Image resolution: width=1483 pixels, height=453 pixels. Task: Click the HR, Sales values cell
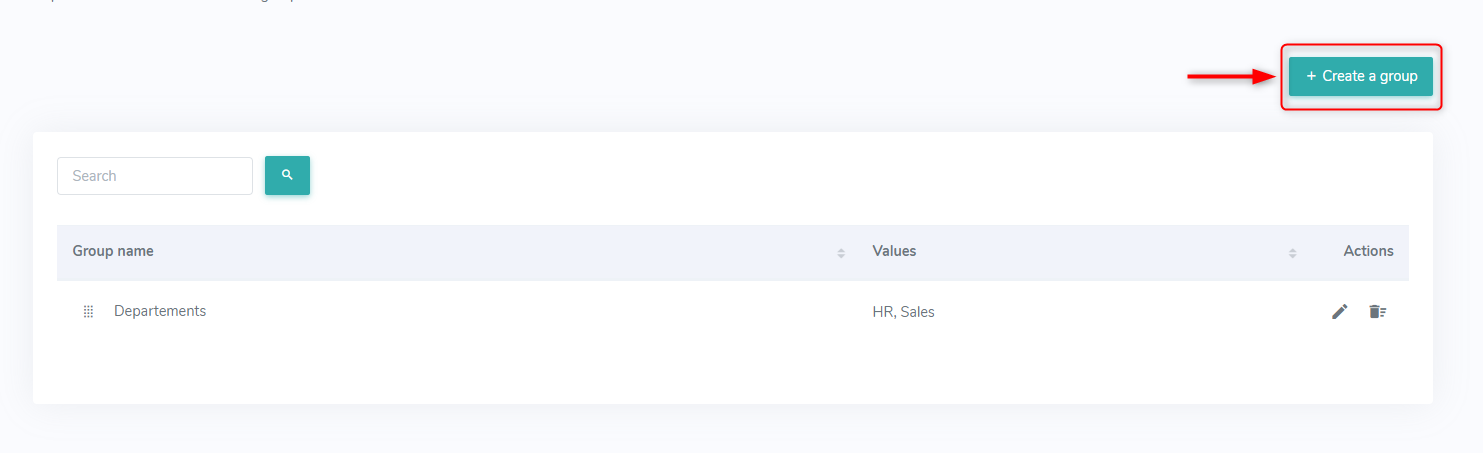903,312
